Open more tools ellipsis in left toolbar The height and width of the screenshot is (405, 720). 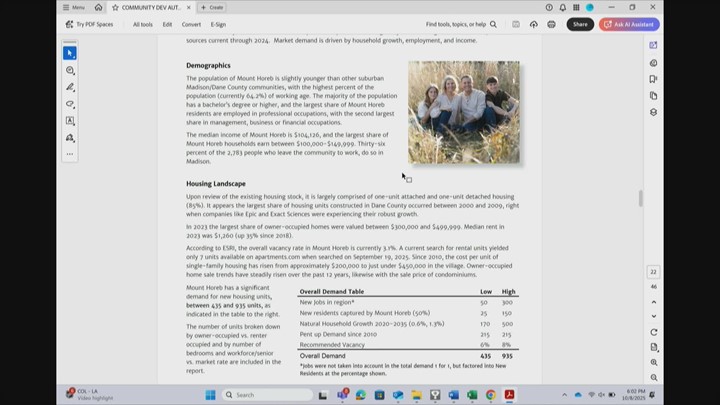[70, 154]
